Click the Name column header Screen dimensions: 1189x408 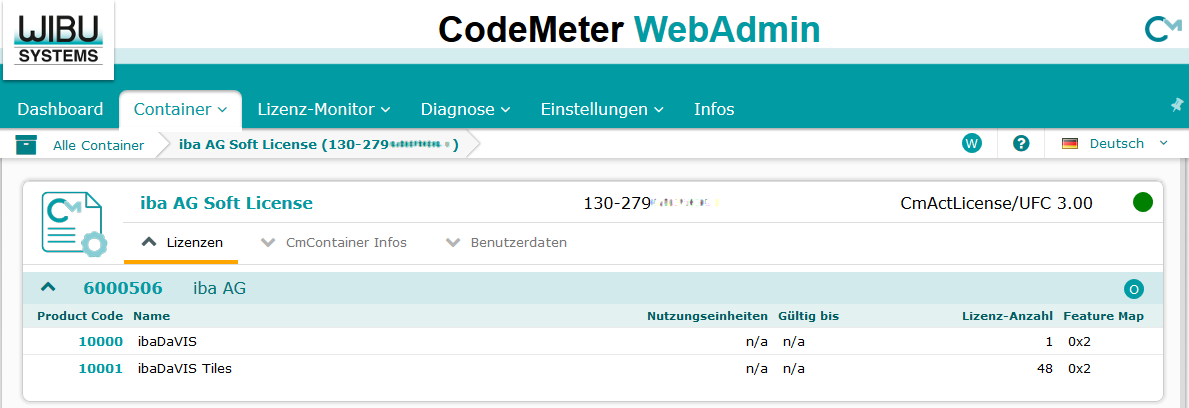pos(152,315)
